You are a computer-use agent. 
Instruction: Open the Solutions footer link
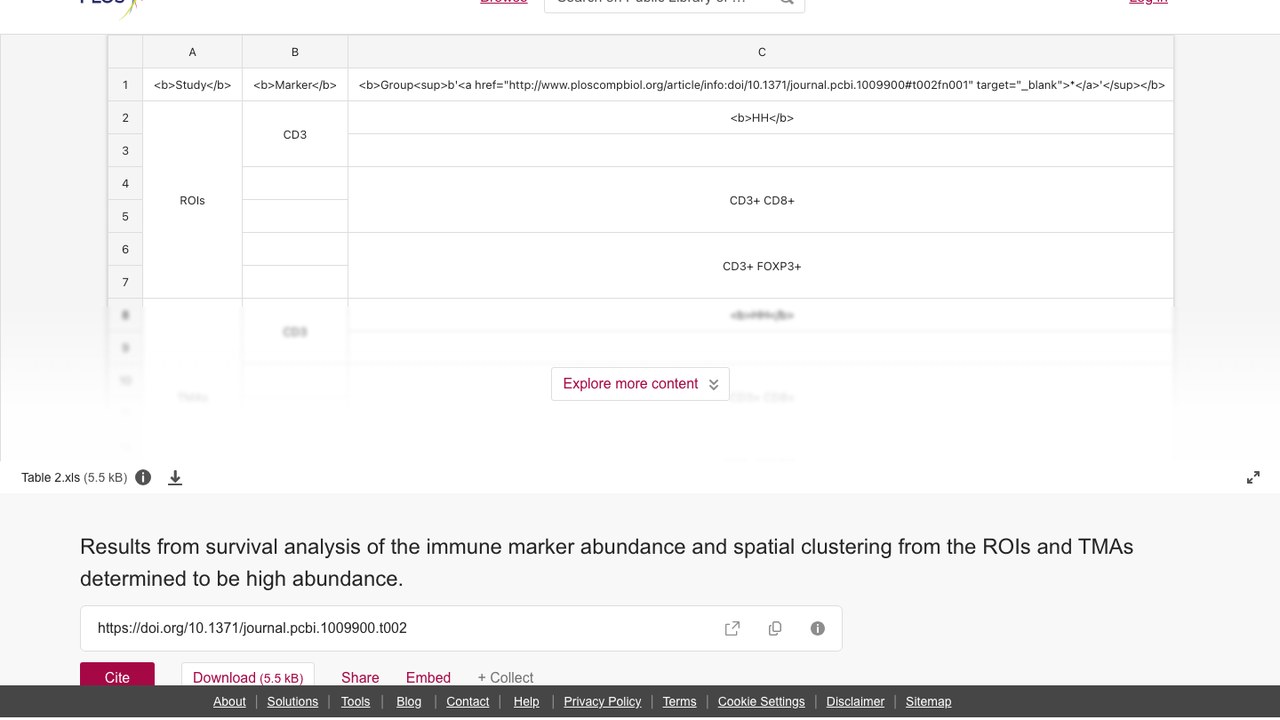[x=292, y=702]
